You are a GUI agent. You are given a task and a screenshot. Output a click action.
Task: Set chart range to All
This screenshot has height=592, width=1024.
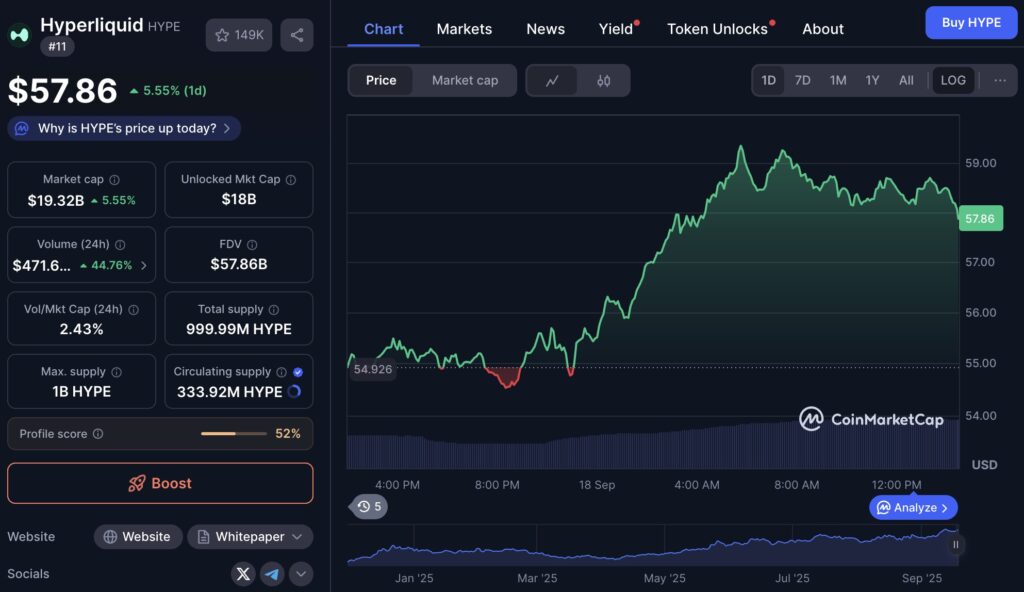click(x=906, y=80)
